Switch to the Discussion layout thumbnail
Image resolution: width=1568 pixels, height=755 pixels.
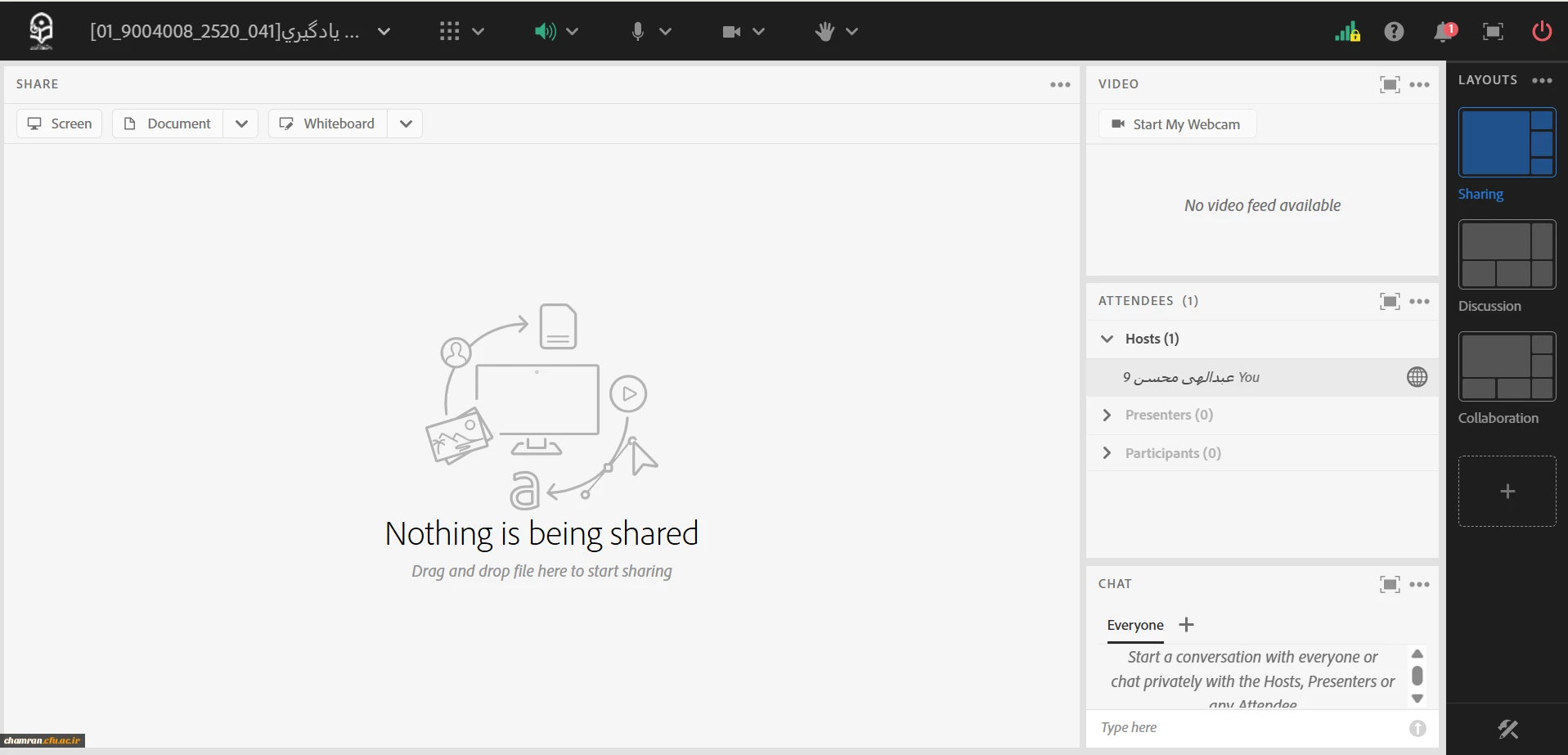(x=1507, y=254)
